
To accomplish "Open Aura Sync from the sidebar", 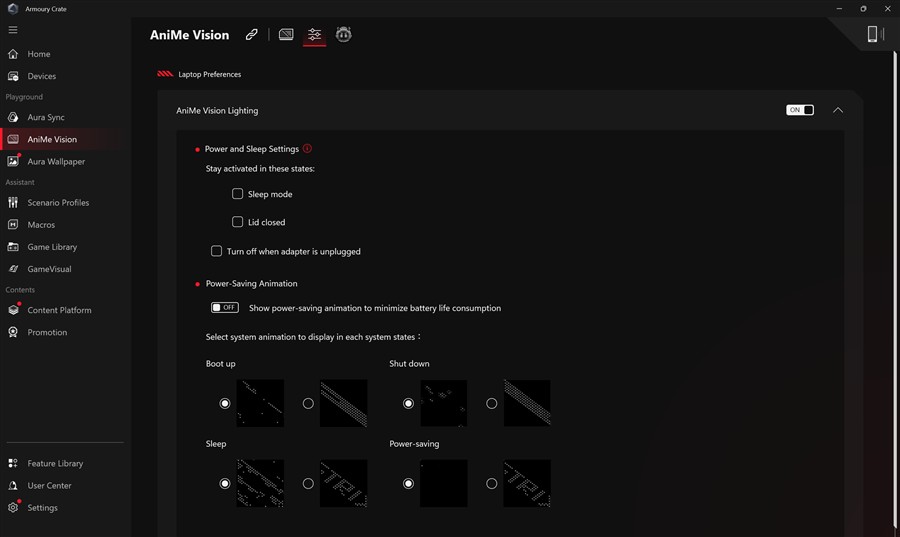I will 46,118.
